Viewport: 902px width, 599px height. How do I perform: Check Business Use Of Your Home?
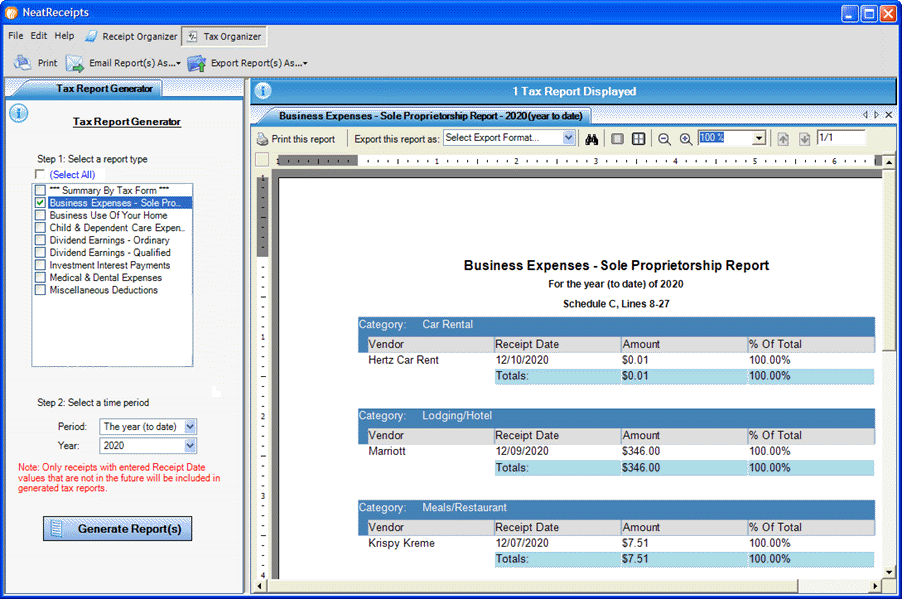pos(40,215)
